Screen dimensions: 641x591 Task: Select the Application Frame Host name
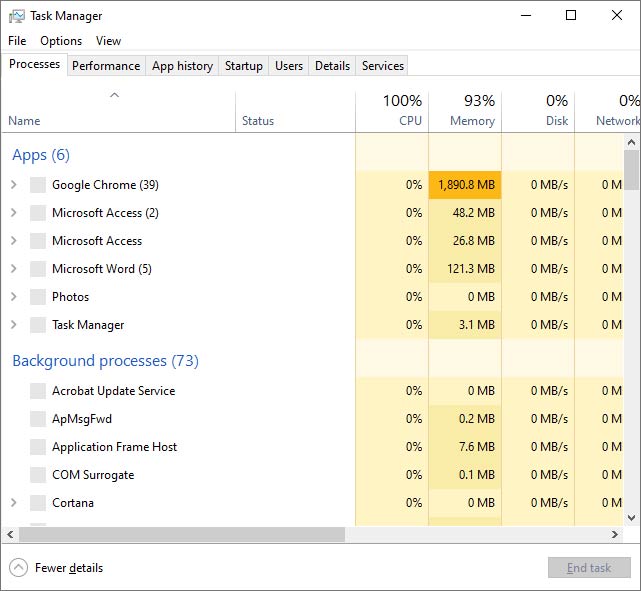[x=114, y=447]
